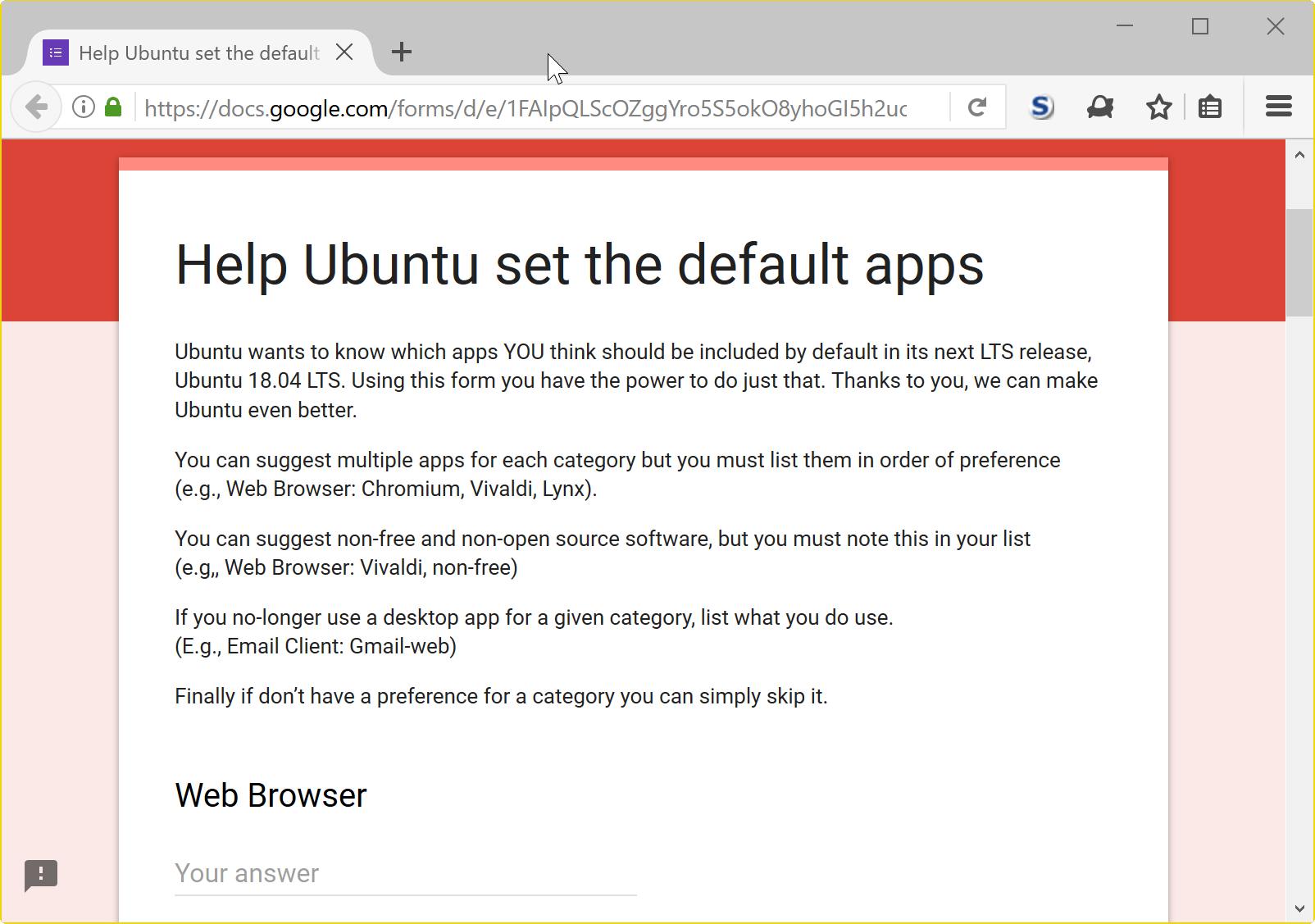The height and width of the screenshot is (924, 1315).
Task: Open a new tab with plus button
Action: 402,52
